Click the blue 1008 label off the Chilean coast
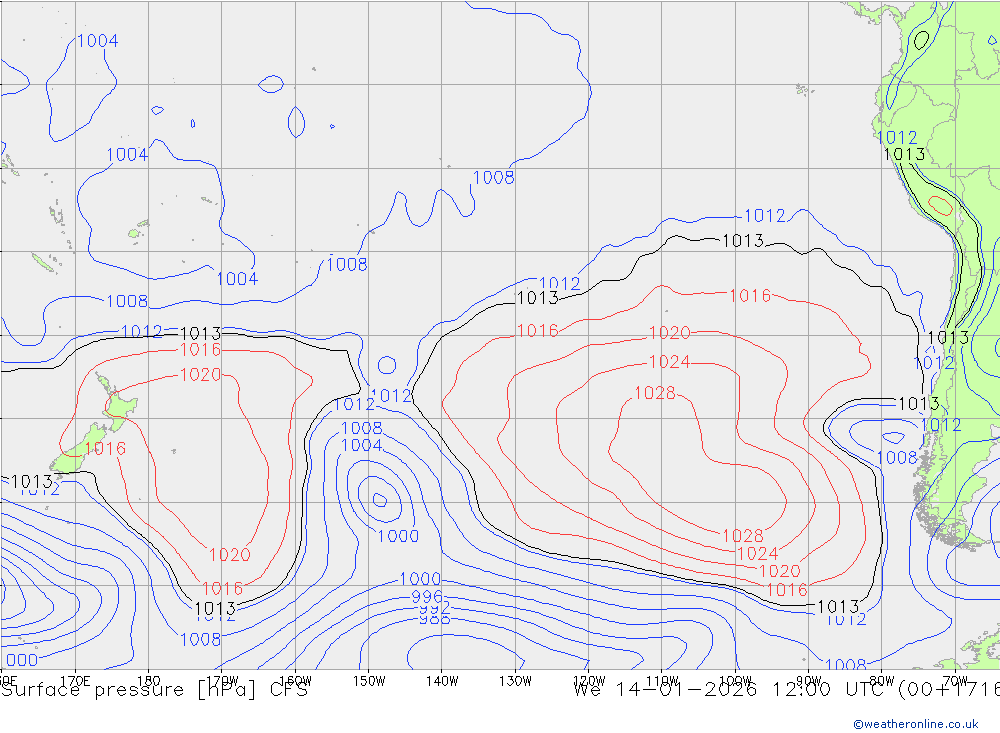 [x=897, y=457]
